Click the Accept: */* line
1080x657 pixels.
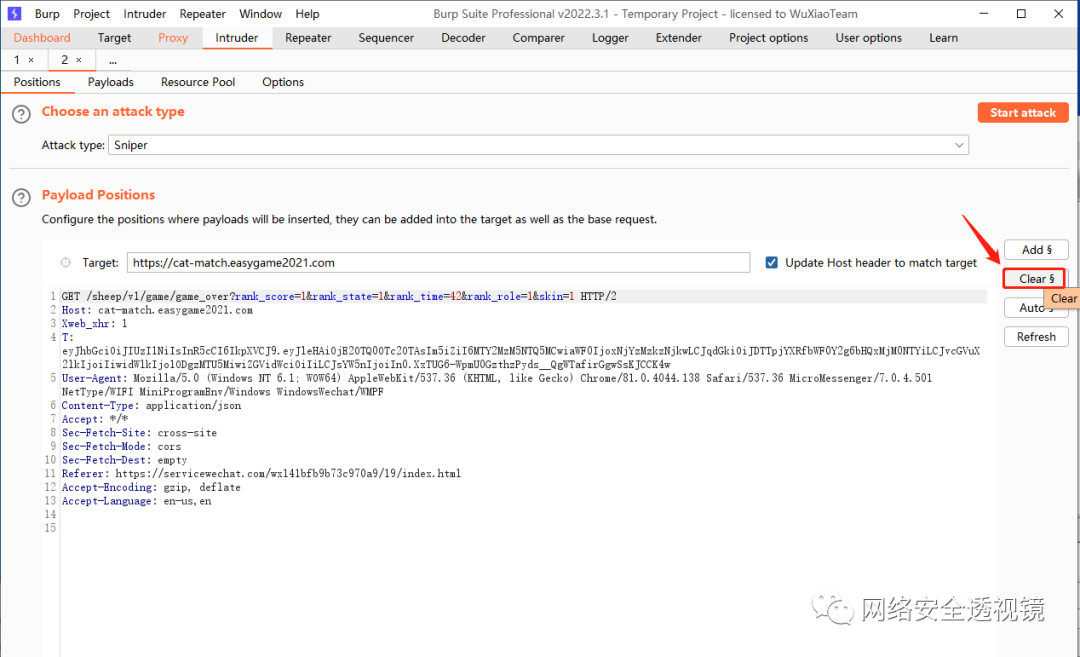95,419
